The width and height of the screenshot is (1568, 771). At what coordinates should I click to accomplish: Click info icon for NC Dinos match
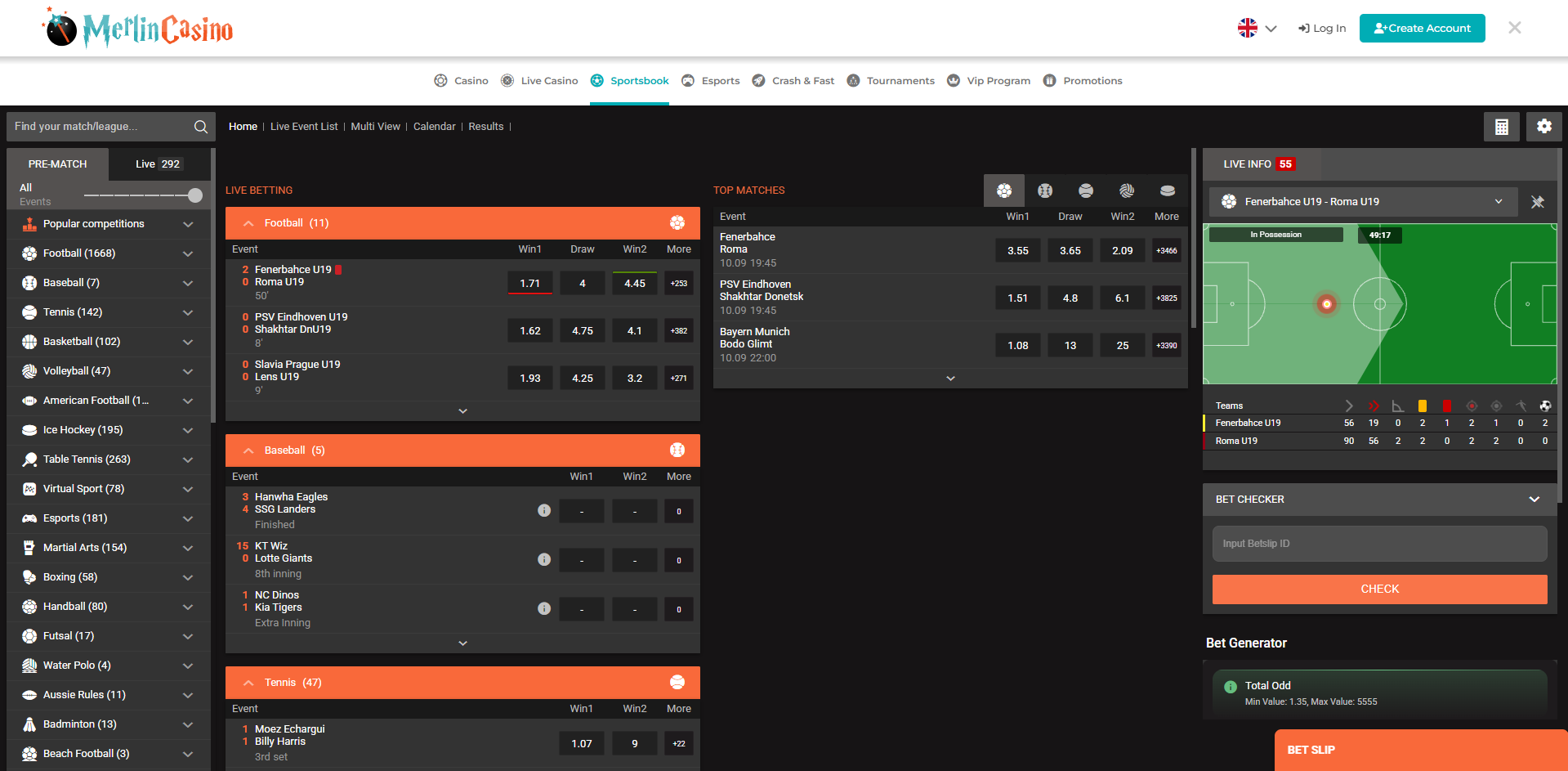coord(544,608)
